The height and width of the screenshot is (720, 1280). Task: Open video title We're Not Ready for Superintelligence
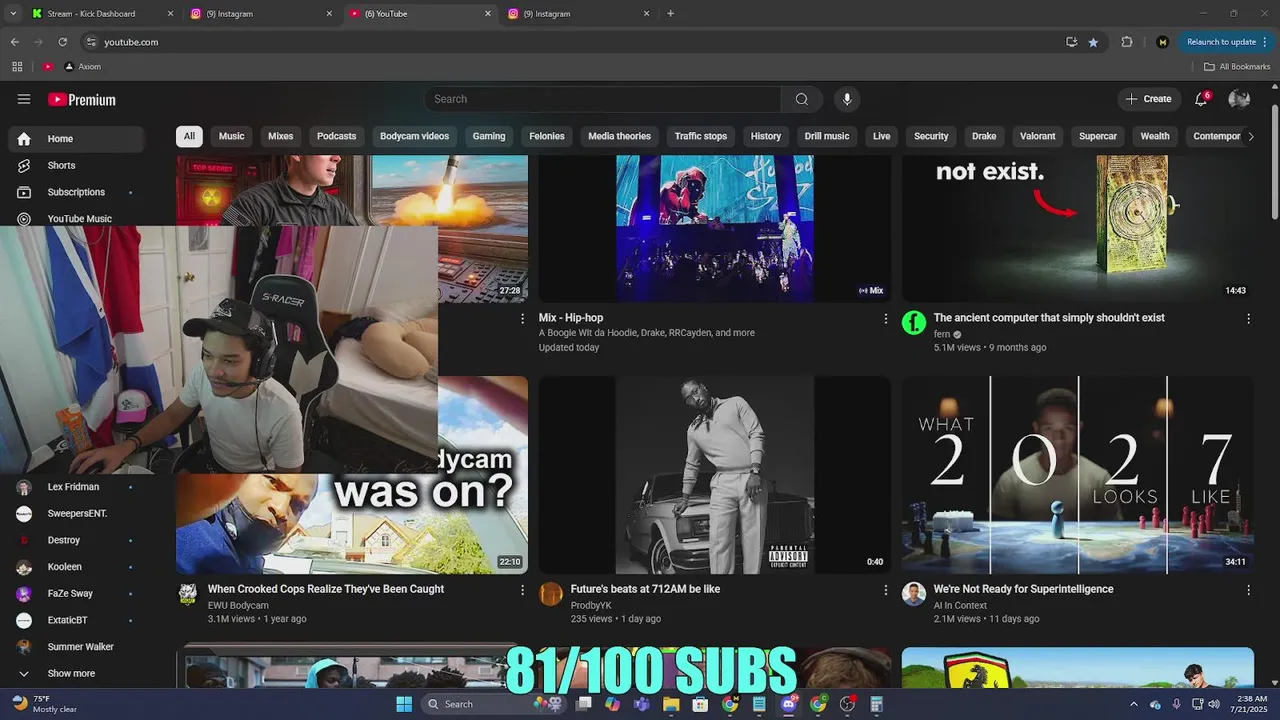[1023, 589]
